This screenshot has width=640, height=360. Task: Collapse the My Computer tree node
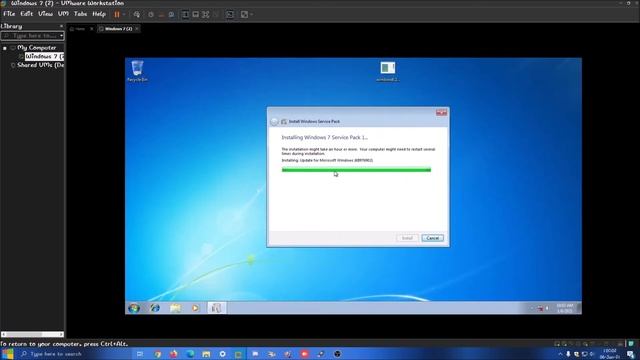pyautogui.click(x=5, y=48)
